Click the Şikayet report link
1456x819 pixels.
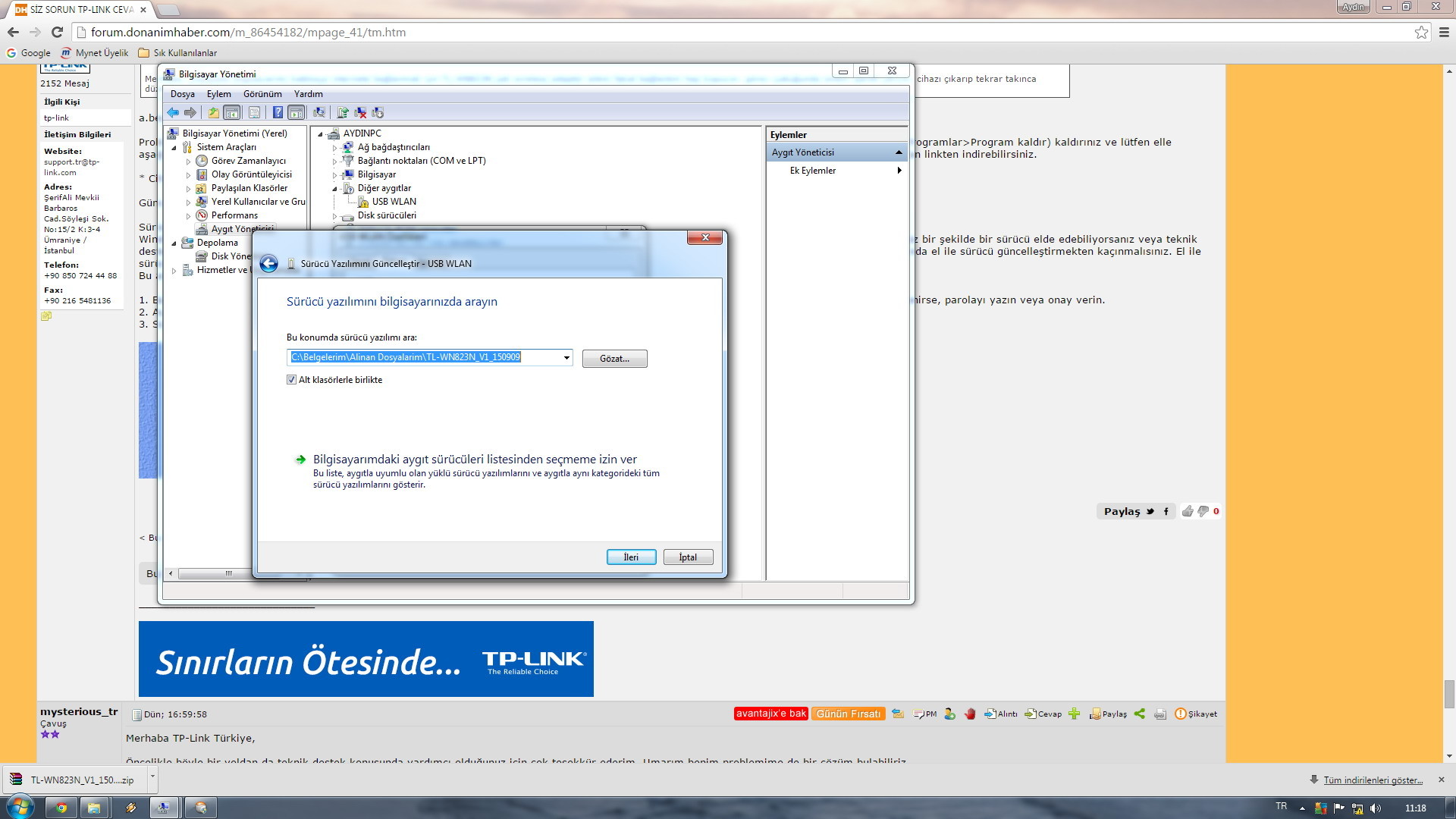pos(1196,714)
